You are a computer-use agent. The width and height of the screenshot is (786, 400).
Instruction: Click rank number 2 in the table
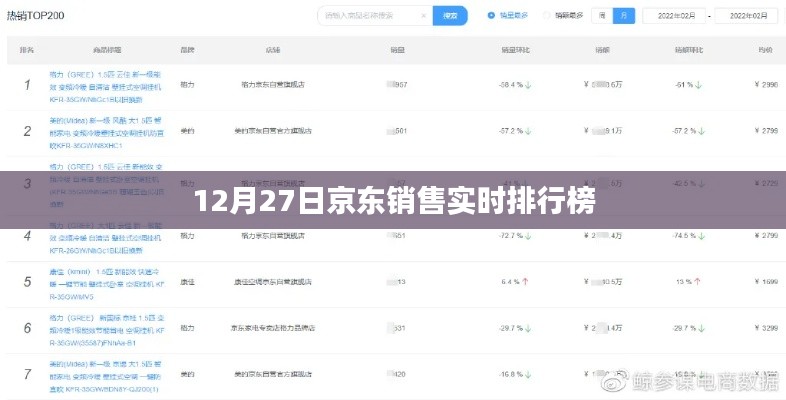click(x=28, y=131)
